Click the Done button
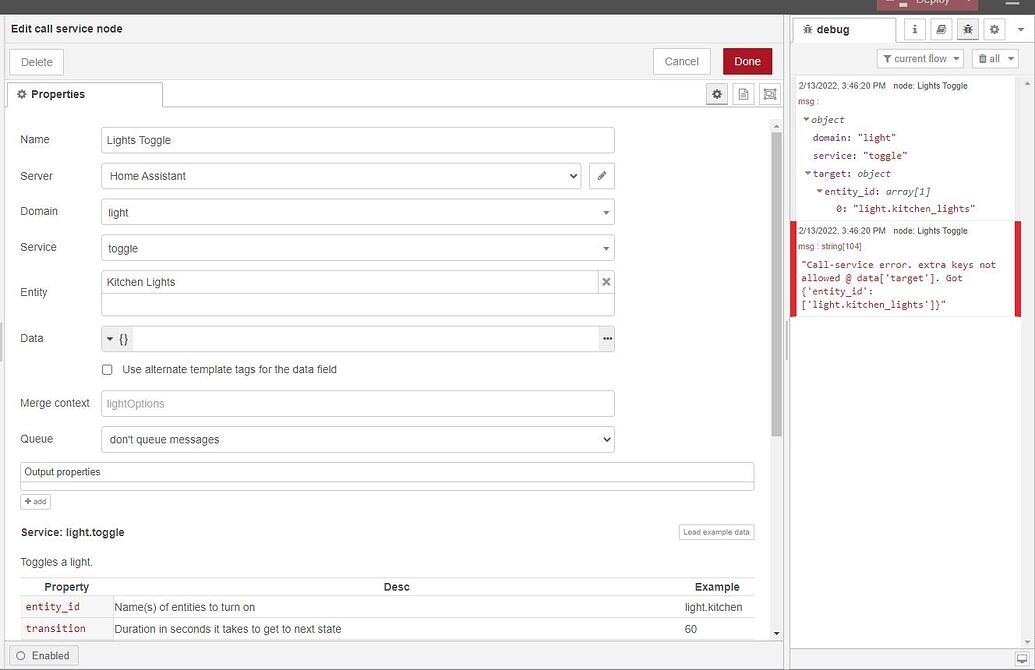The height and width of the screenshot is (670, 1035). tap(747, 61)
